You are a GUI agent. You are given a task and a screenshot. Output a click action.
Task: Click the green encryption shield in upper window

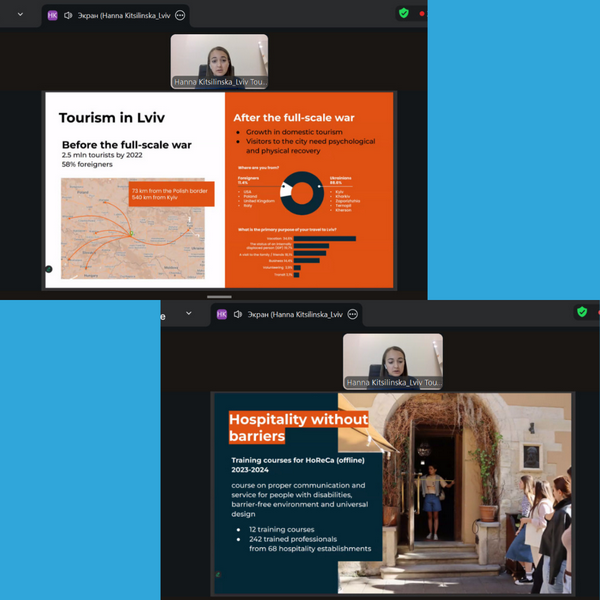point(404,13)
